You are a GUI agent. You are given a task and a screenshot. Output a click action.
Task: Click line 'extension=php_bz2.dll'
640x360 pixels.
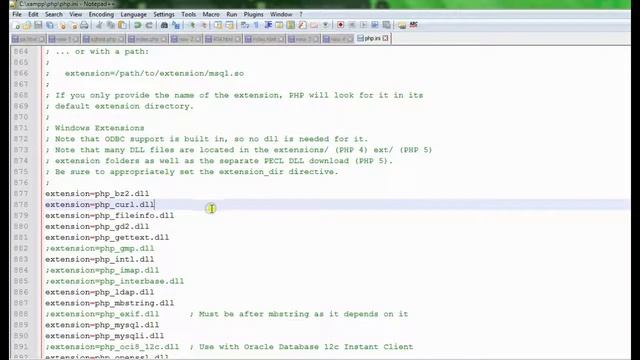(x=97, y=193)
